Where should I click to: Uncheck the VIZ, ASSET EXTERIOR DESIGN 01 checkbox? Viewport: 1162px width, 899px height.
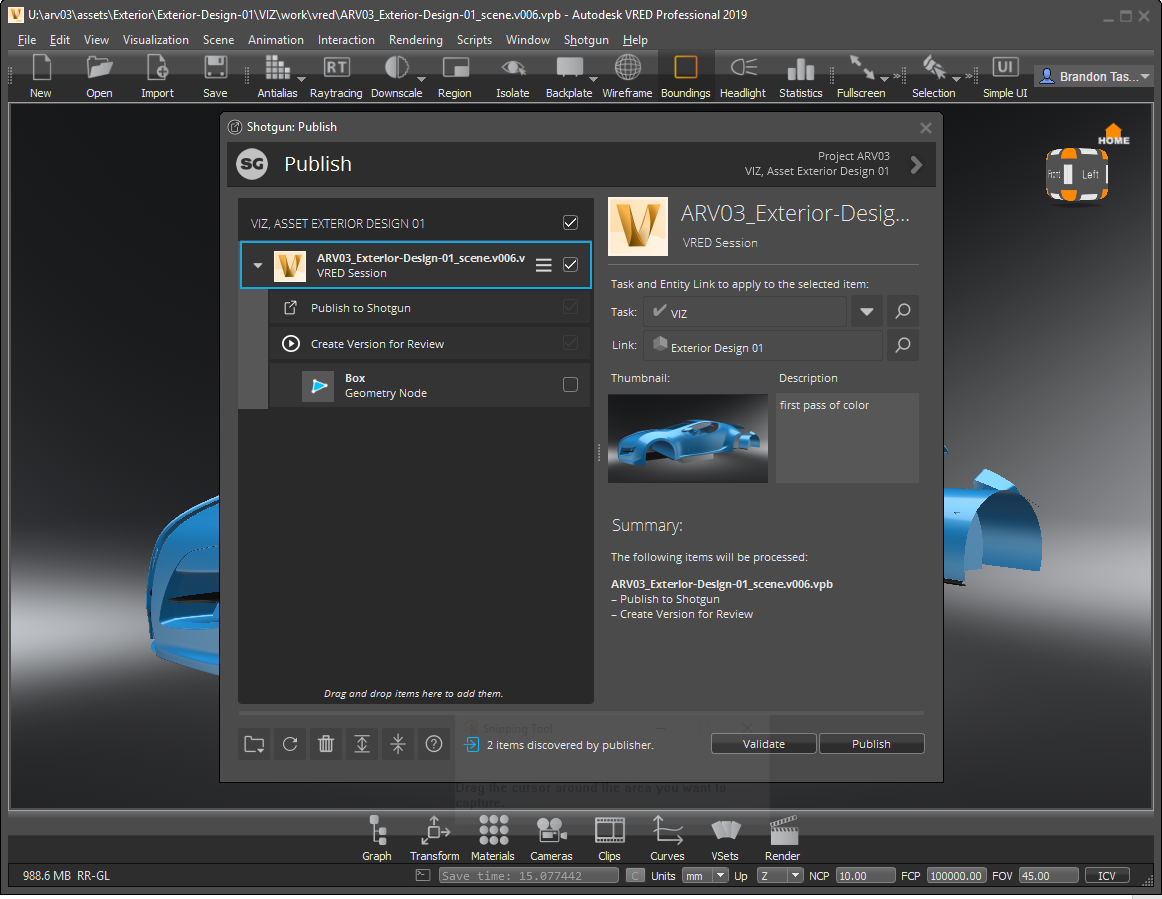(570, 222)
